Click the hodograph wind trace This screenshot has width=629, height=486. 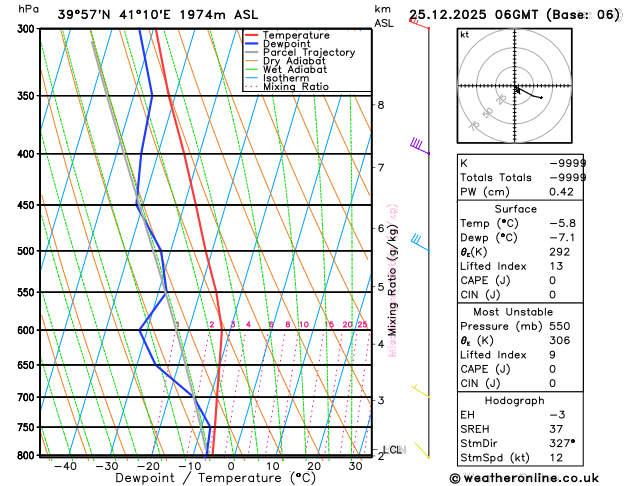528,93
